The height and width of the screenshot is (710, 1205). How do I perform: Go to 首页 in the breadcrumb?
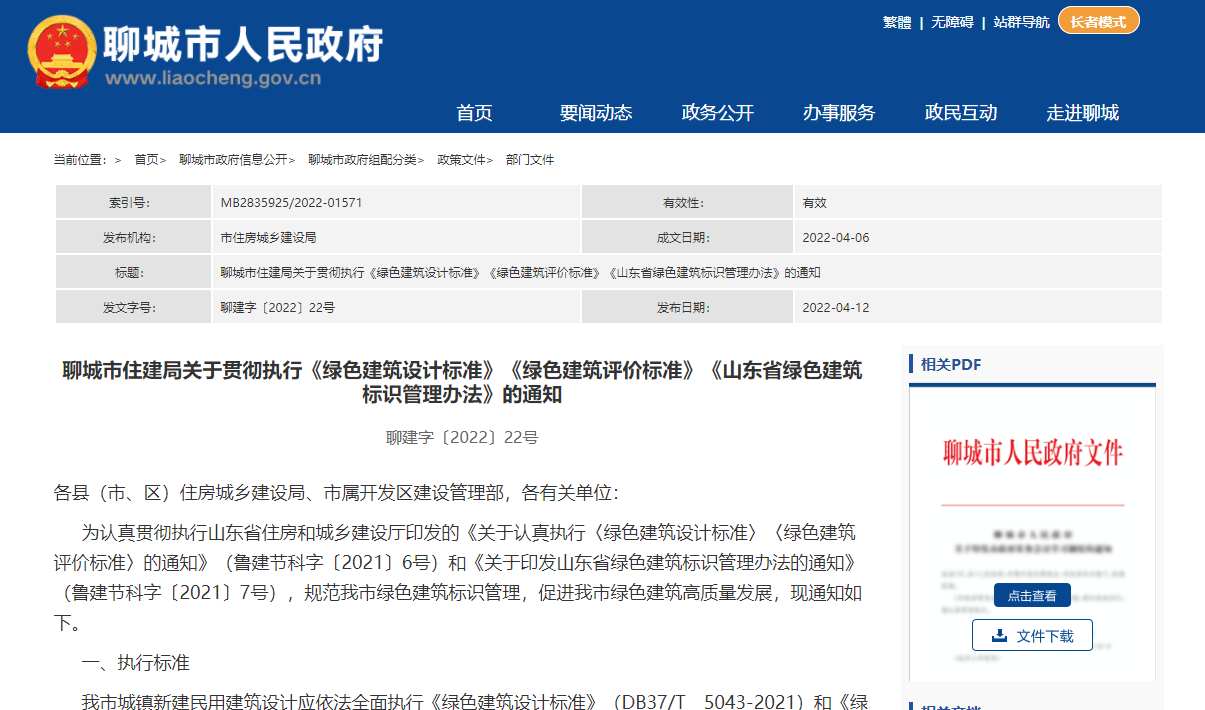coord(147,160)
